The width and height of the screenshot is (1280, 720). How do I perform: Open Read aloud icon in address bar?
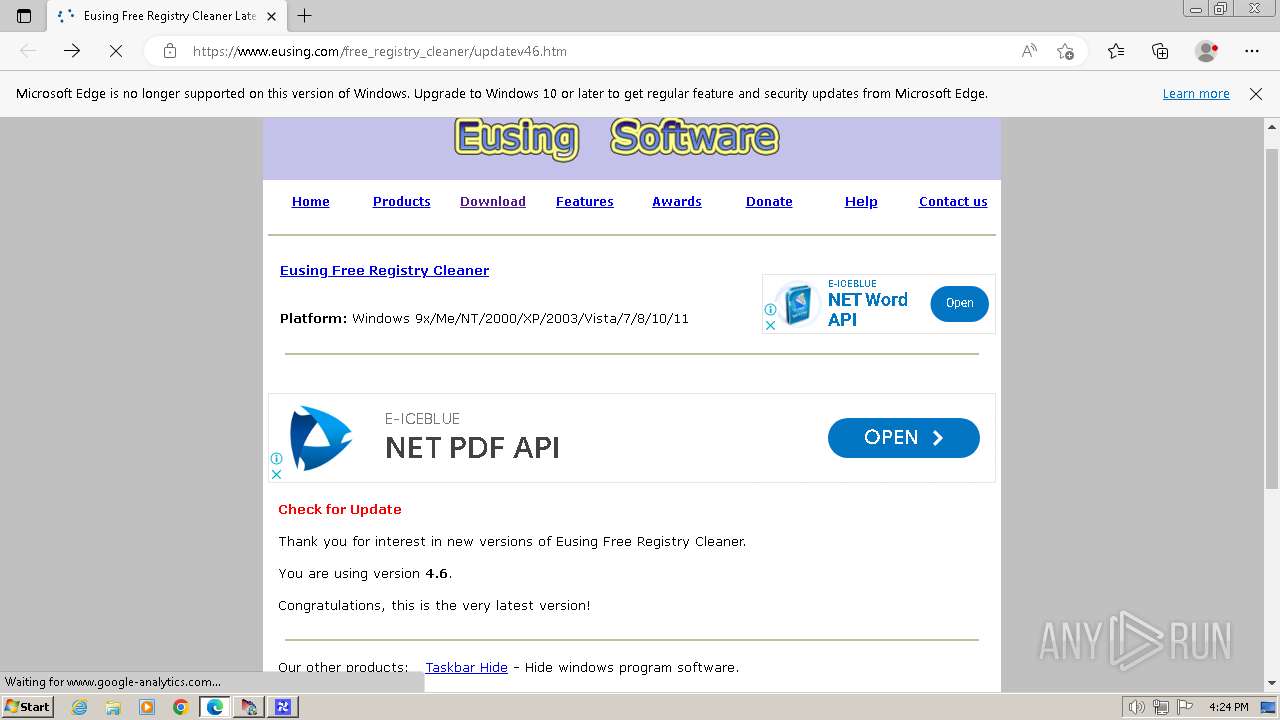1029,51
